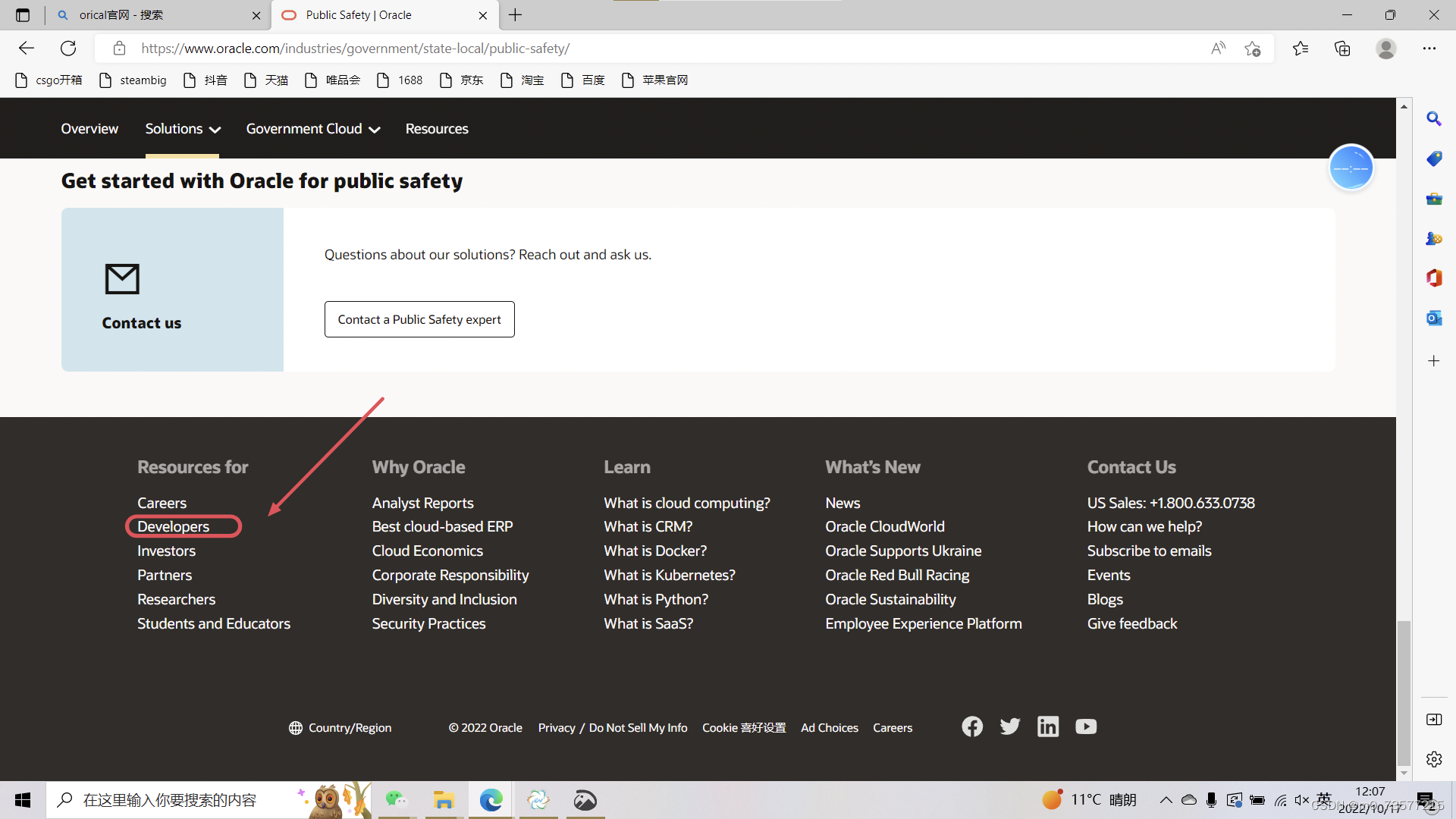Open the Windows Start menu
This screenshot has width=1456, height=819.
click(x=23, y=800)
